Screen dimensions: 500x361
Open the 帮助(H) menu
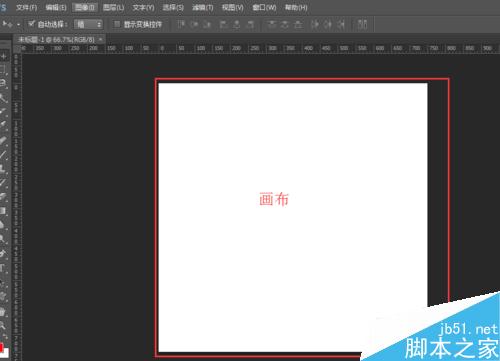[x=296, y=7]
